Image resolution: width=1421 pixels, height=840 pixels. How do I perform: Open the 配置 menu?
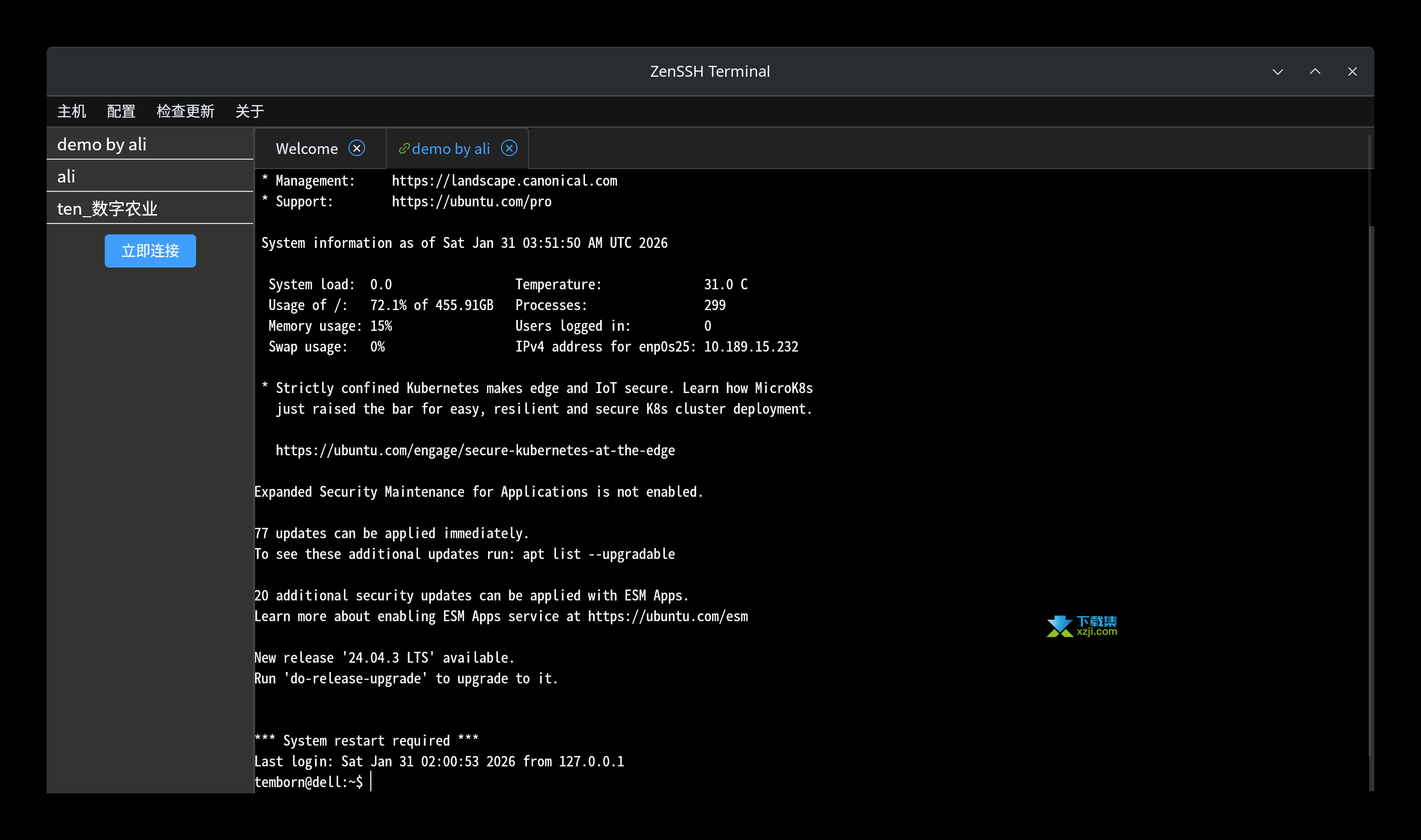121,111
